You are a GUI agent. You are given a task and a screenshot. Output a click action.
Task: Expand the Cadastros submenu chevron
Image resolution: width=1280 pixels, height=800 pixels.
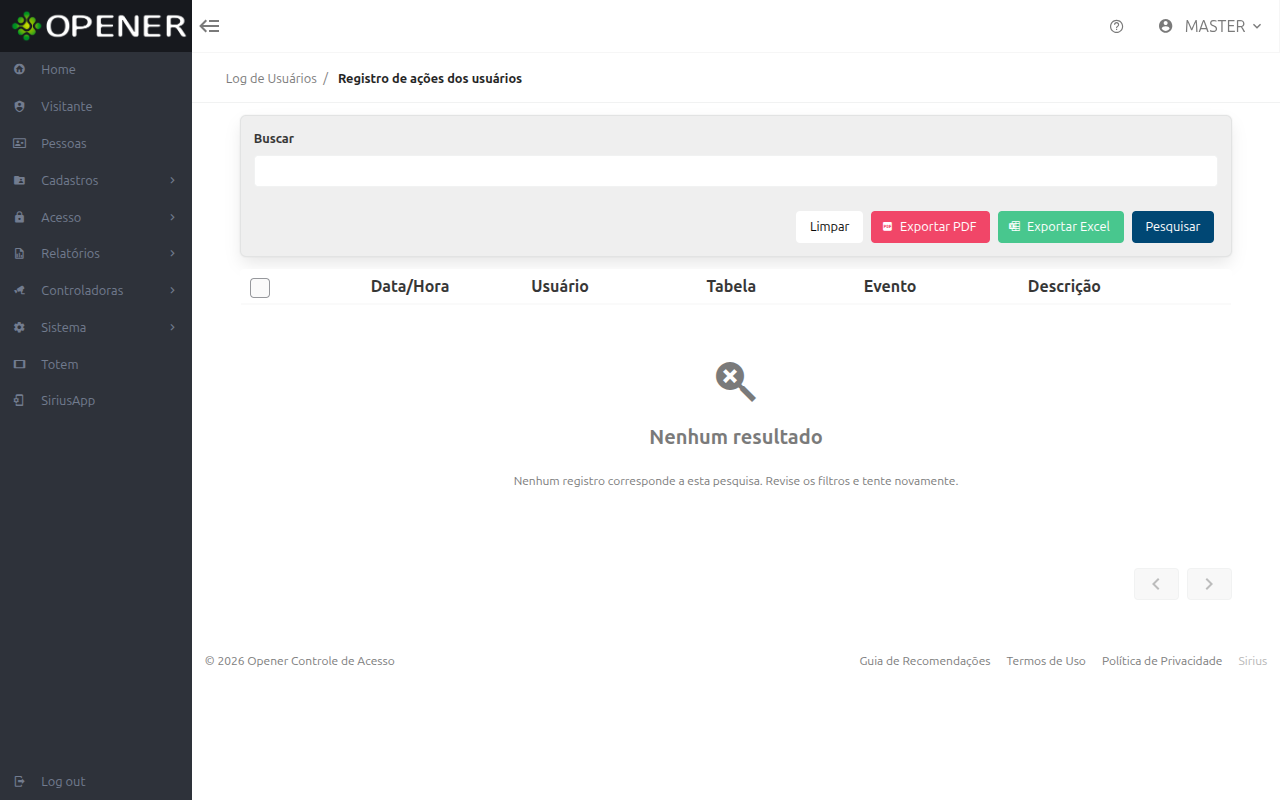(x=173, y=180)
